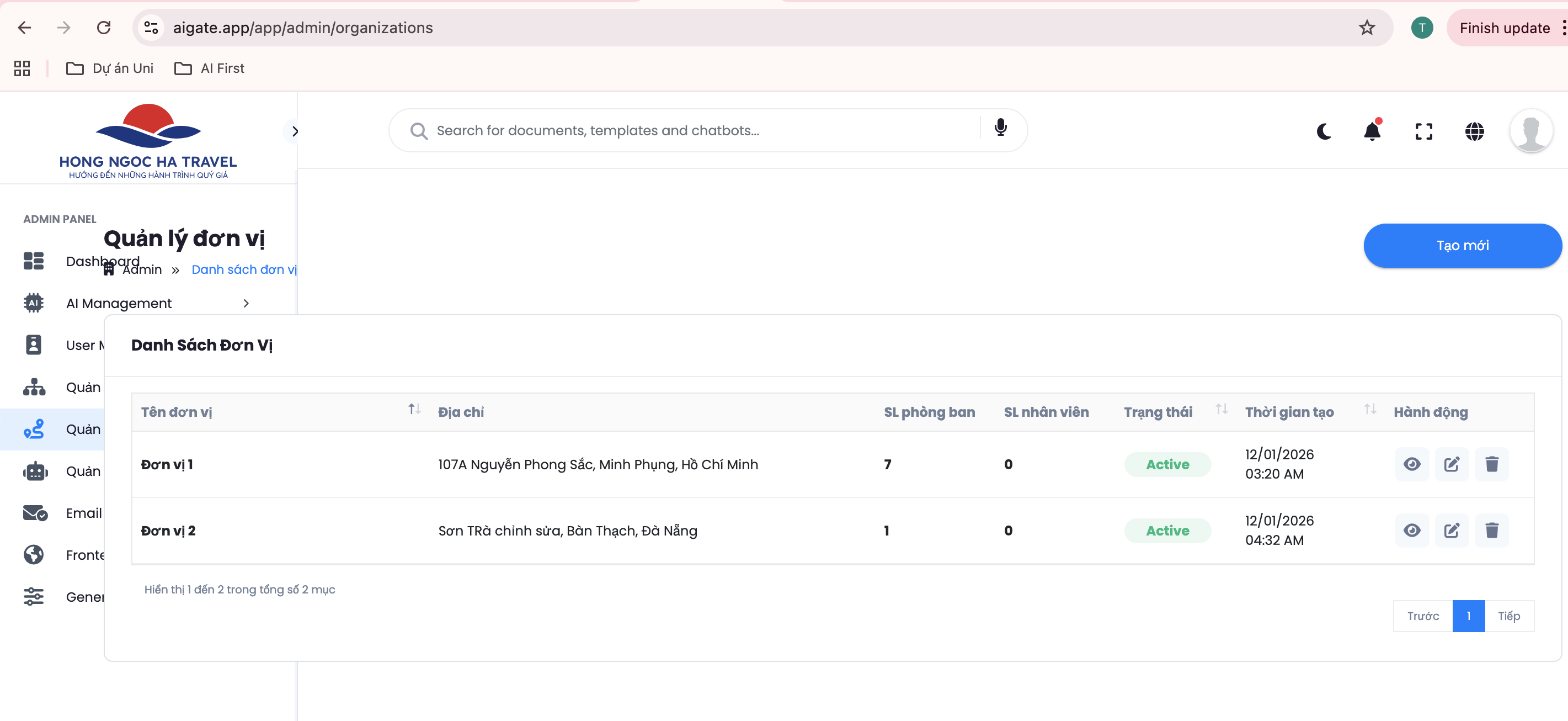Delete Đơn vị 1 with trash icon
The image size is (1568, 721).
(1491, 464)
